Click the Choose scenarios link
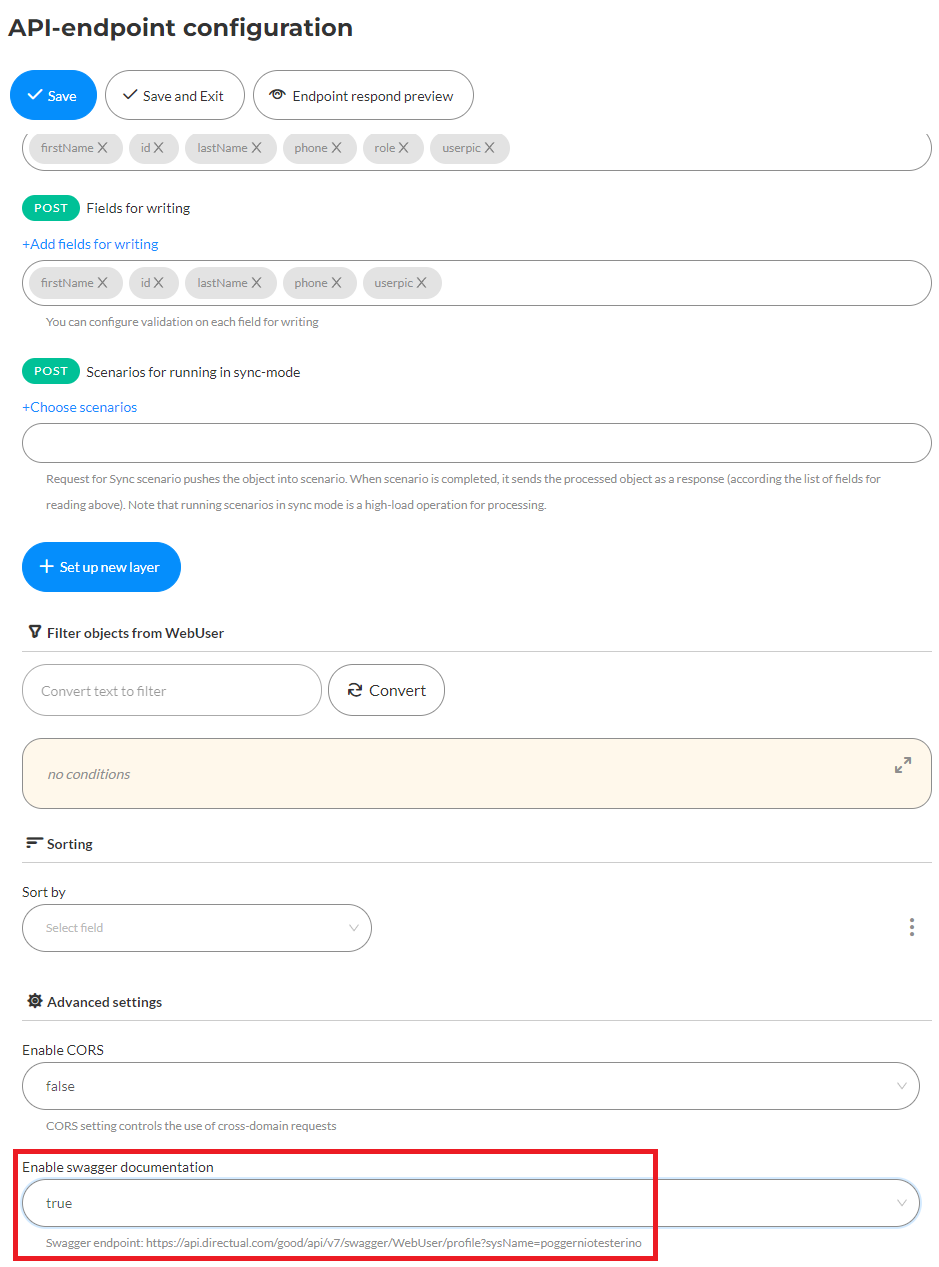 pos(80,407)
